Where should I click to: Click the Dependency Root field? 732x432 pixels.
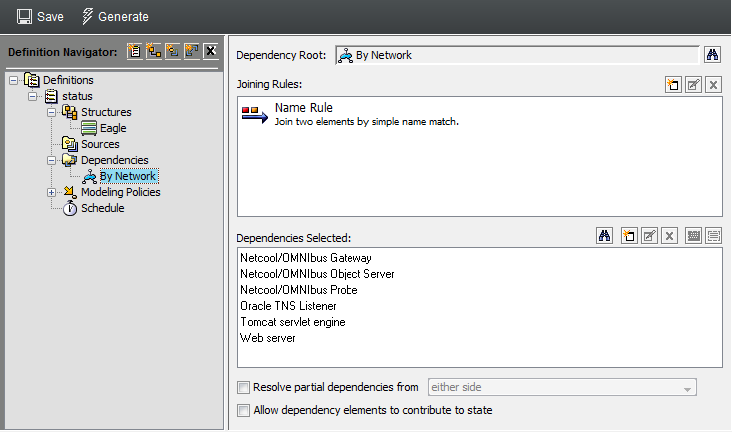point(517,55)
